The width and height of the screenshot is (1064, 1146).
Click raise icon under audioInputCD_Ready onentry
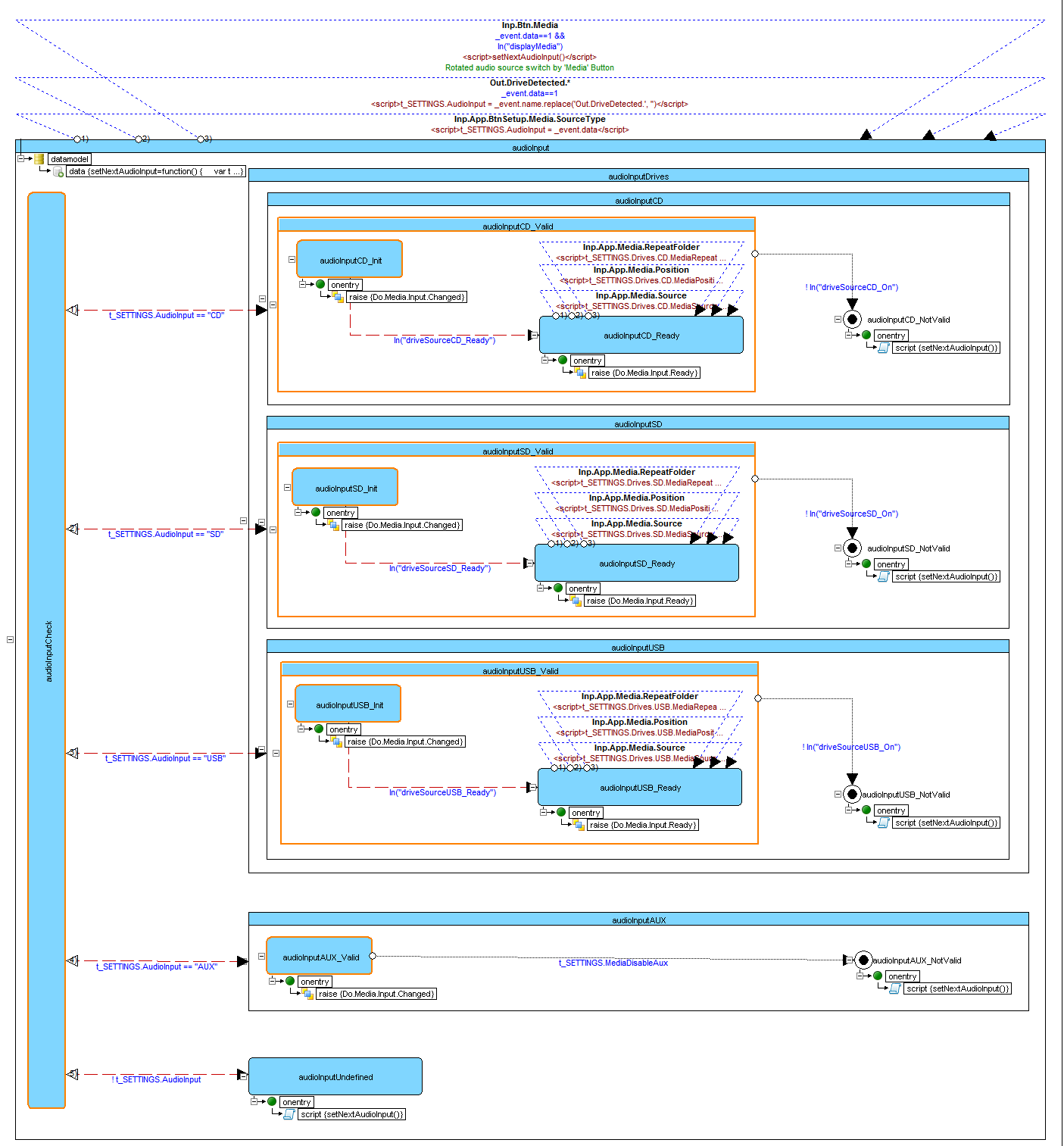coord(580,373)
